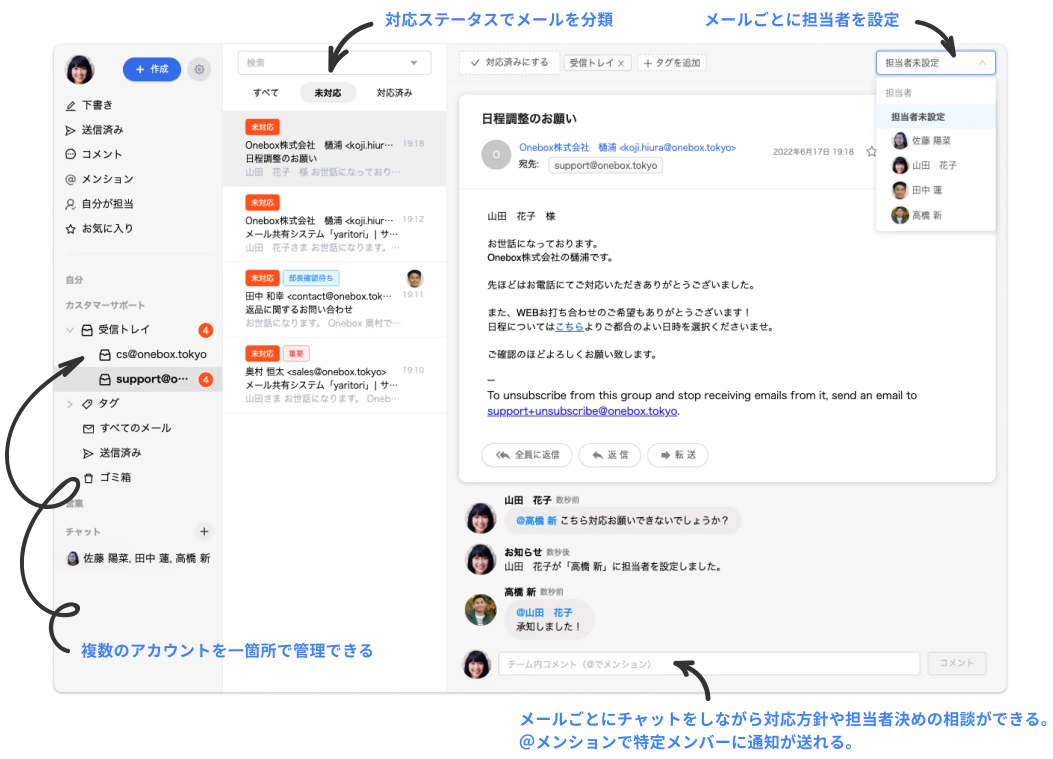Open the 19:12 email from Onebox株式会社
The image size is (1053, 759).
334,224
